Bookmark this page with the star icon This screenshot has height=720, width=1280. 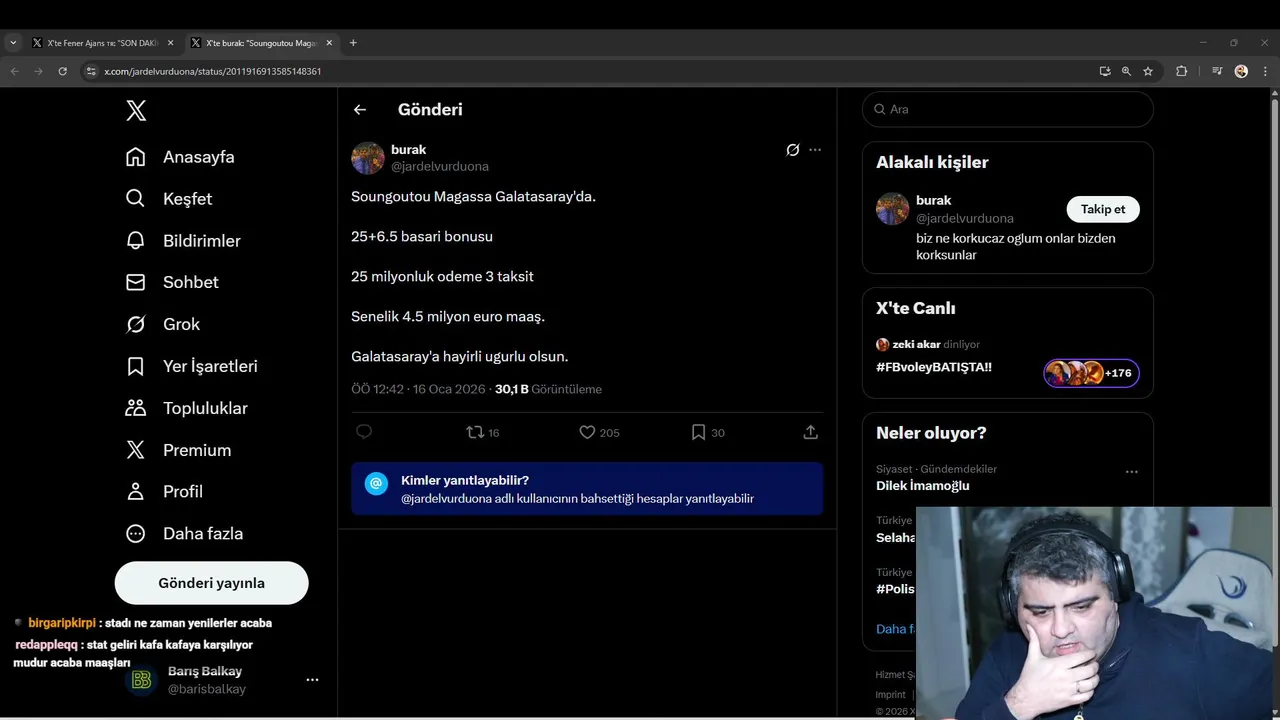coord(1148,71)
